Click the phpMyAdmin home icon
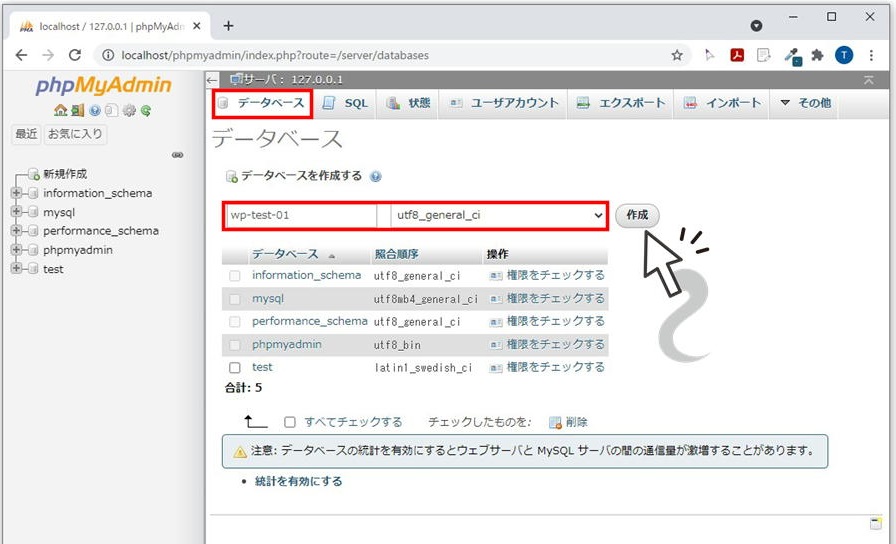 click(60, 111)
